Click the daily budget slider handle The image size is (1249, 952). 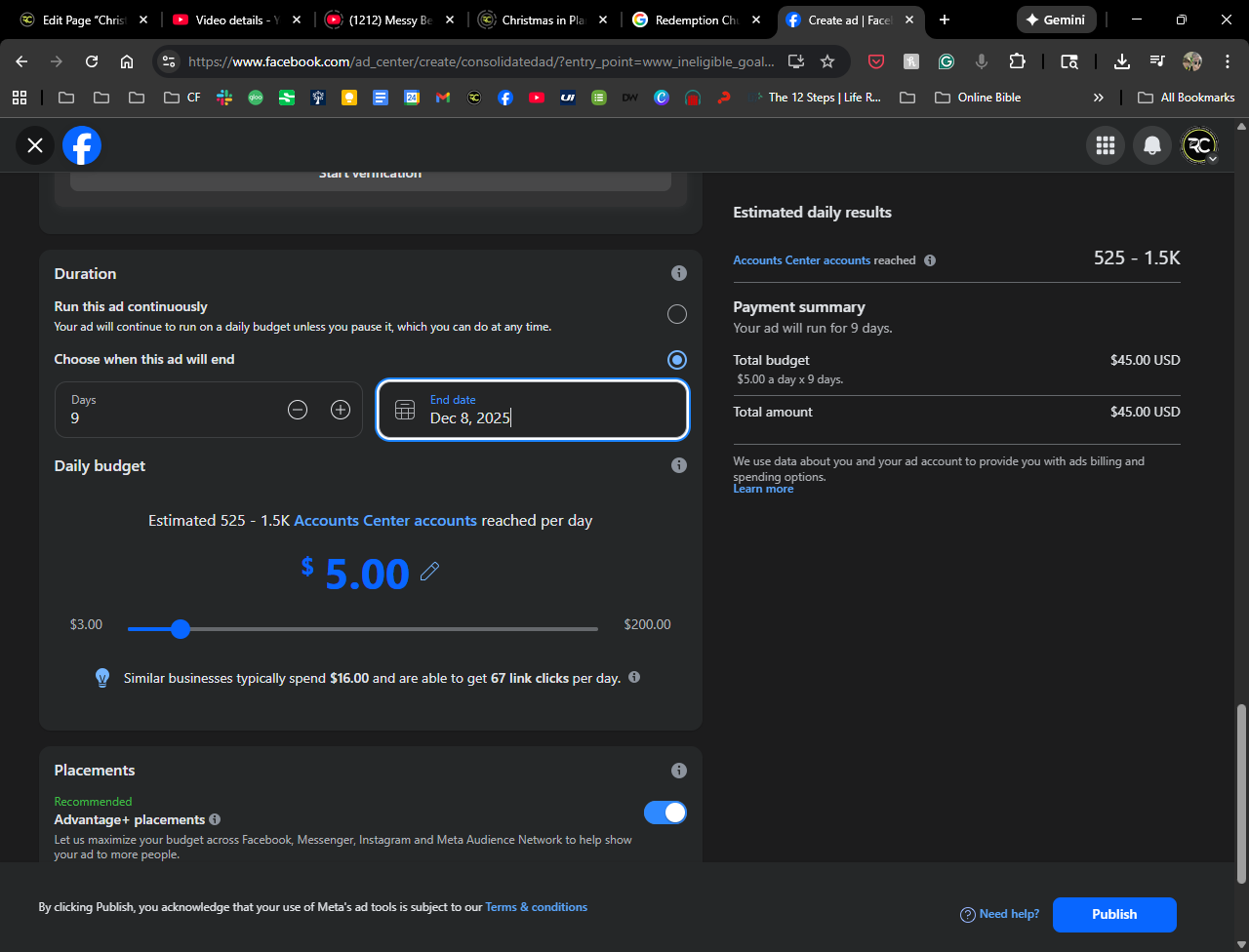181,629
